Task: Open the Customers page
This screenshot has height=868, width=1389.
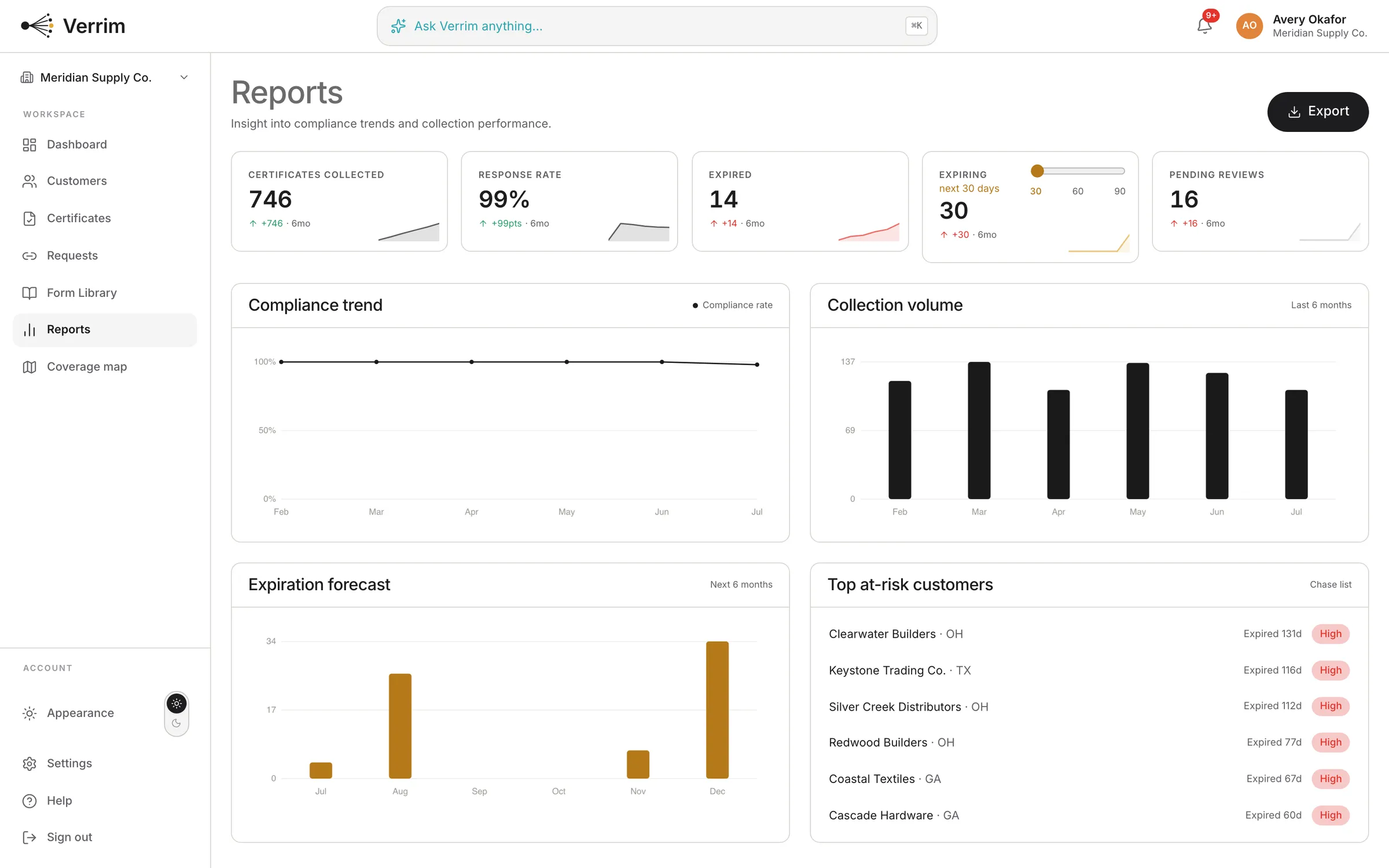Action: coord(105,181)
